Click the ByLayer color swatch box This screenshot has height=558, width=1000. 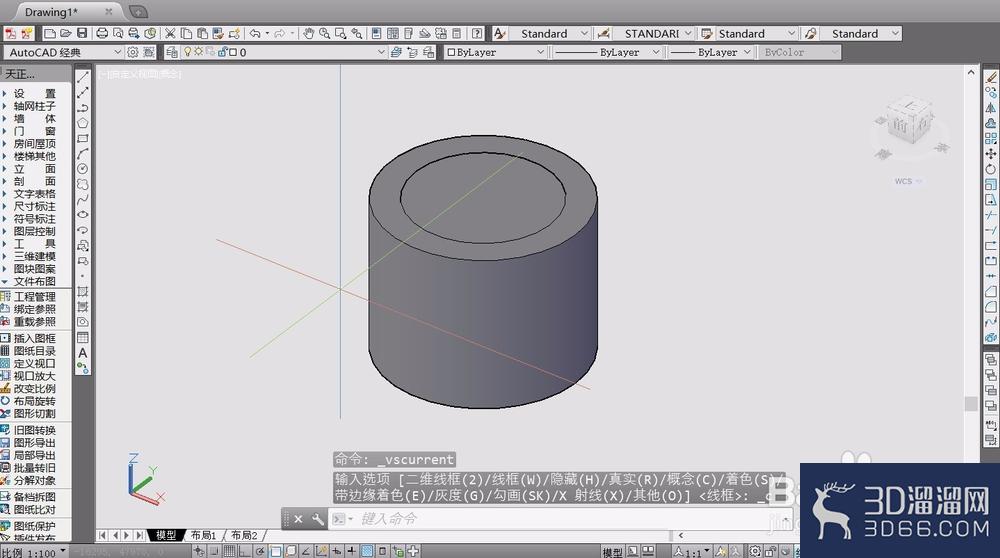(x=451, y=52)
